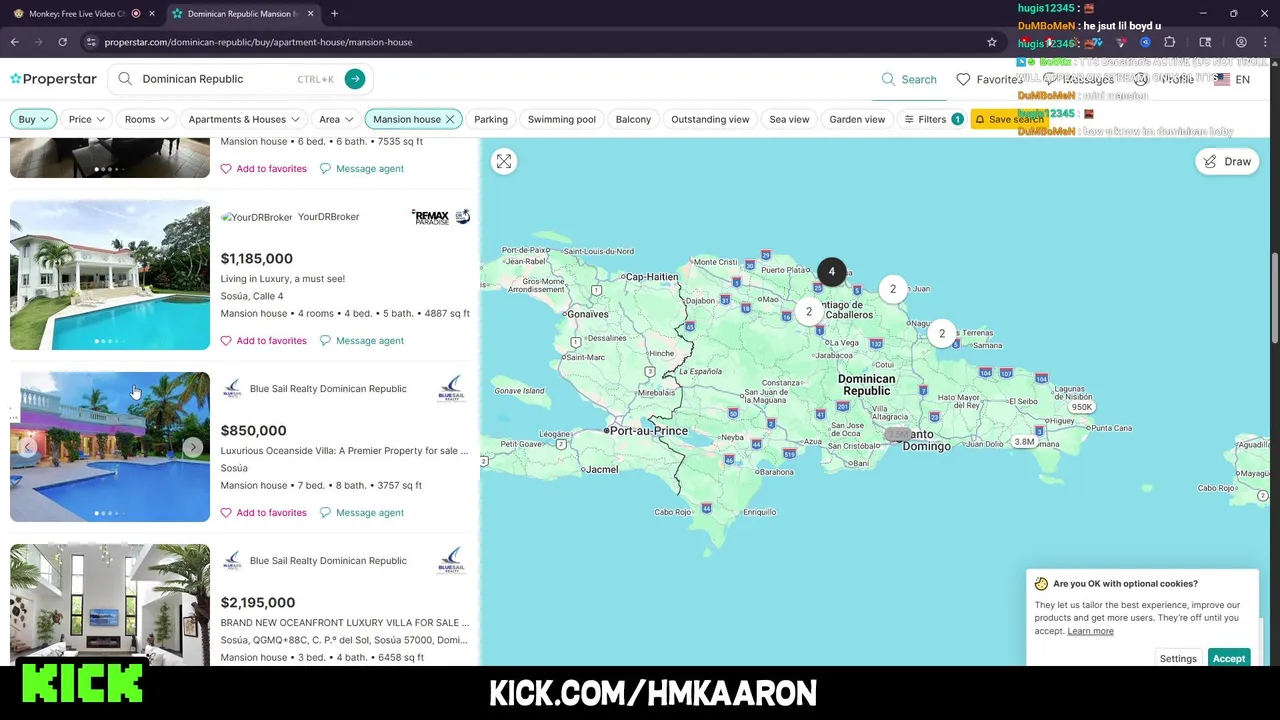Submit search with green arrow button
The width and height of the screenshot is (1280, 720).
[x=355, y=79]
